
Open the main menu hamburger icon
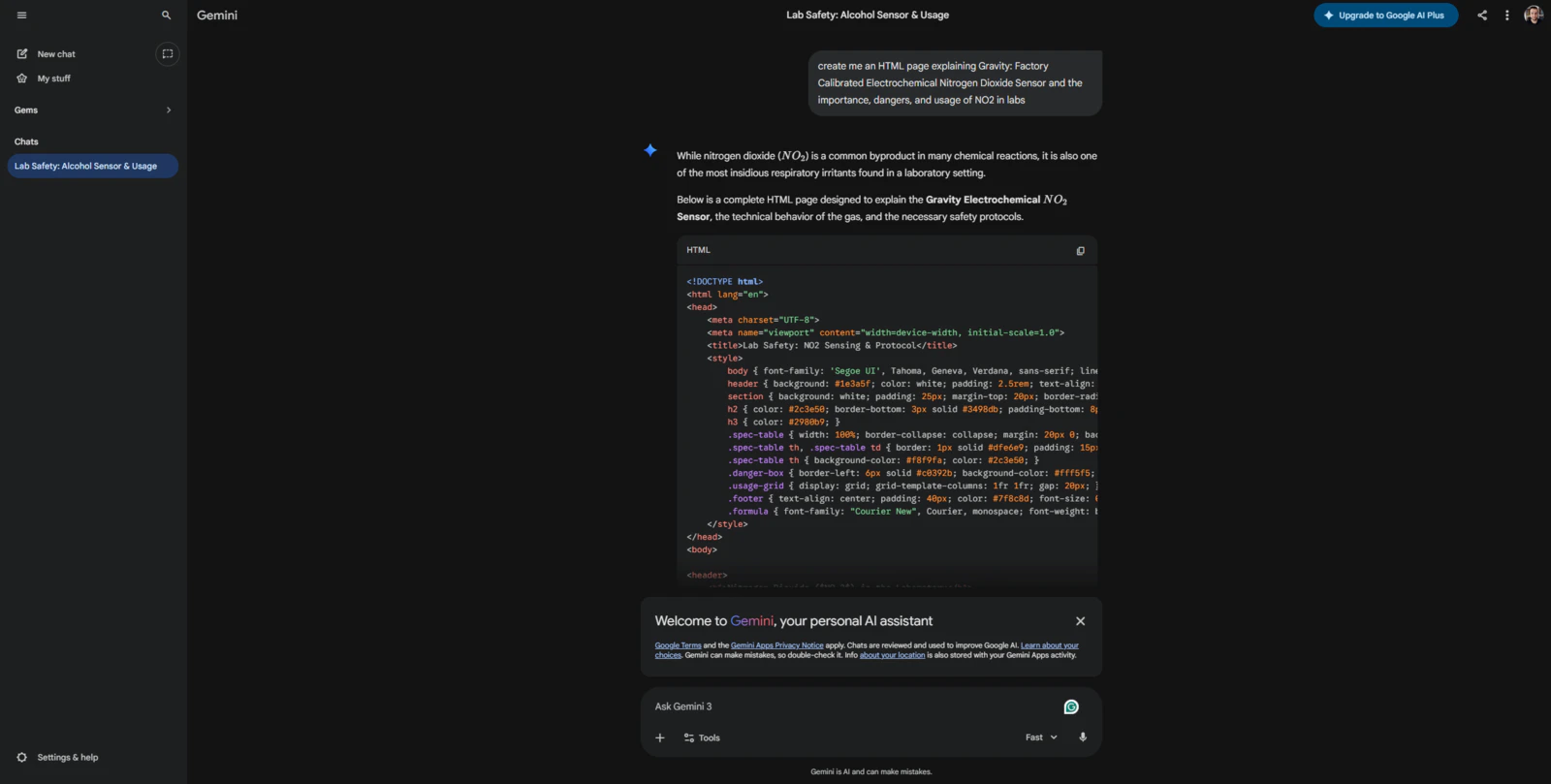pyautogui.click(x=21, y=16)
